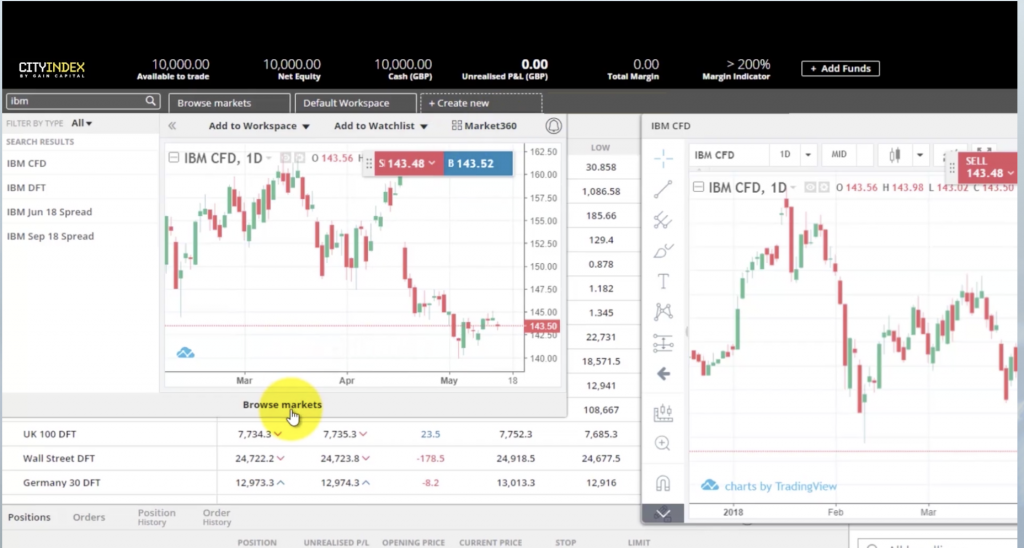Select the XABCD pattern tool
Viewport: 1024px width, 548px height.
click(x=663, y=312)
